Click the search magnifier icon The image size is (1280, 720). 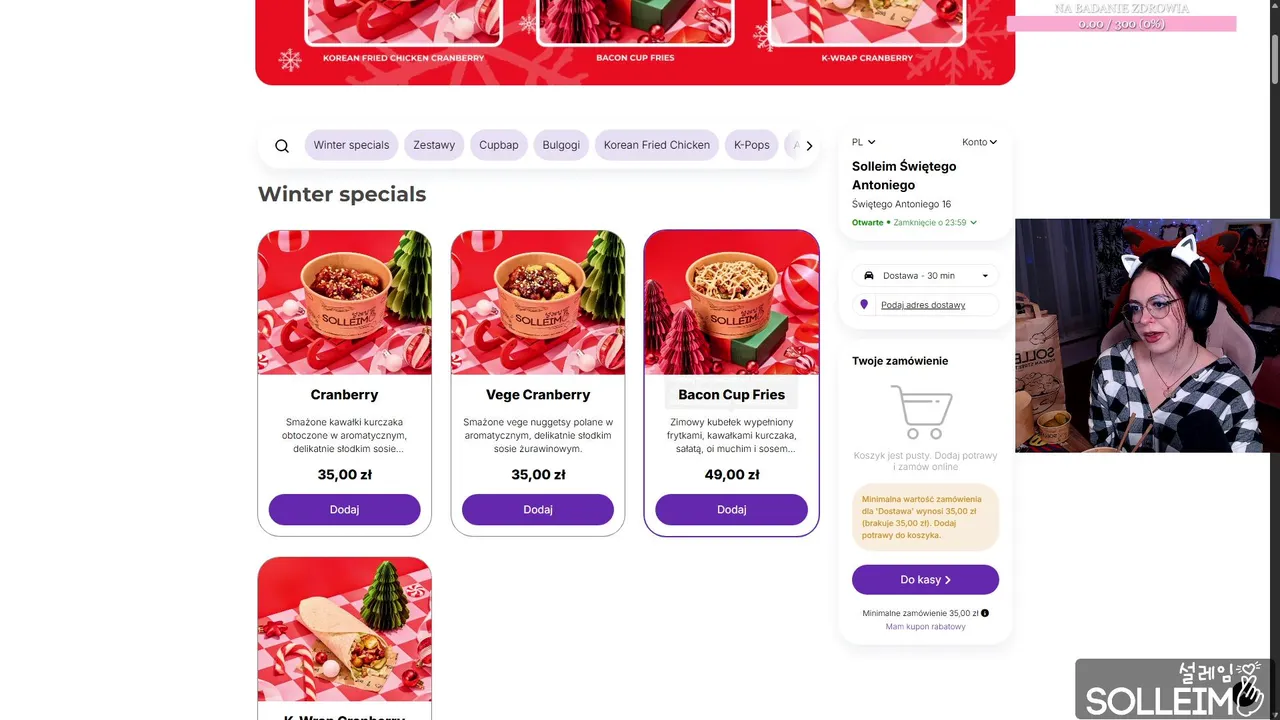(282, 146)
